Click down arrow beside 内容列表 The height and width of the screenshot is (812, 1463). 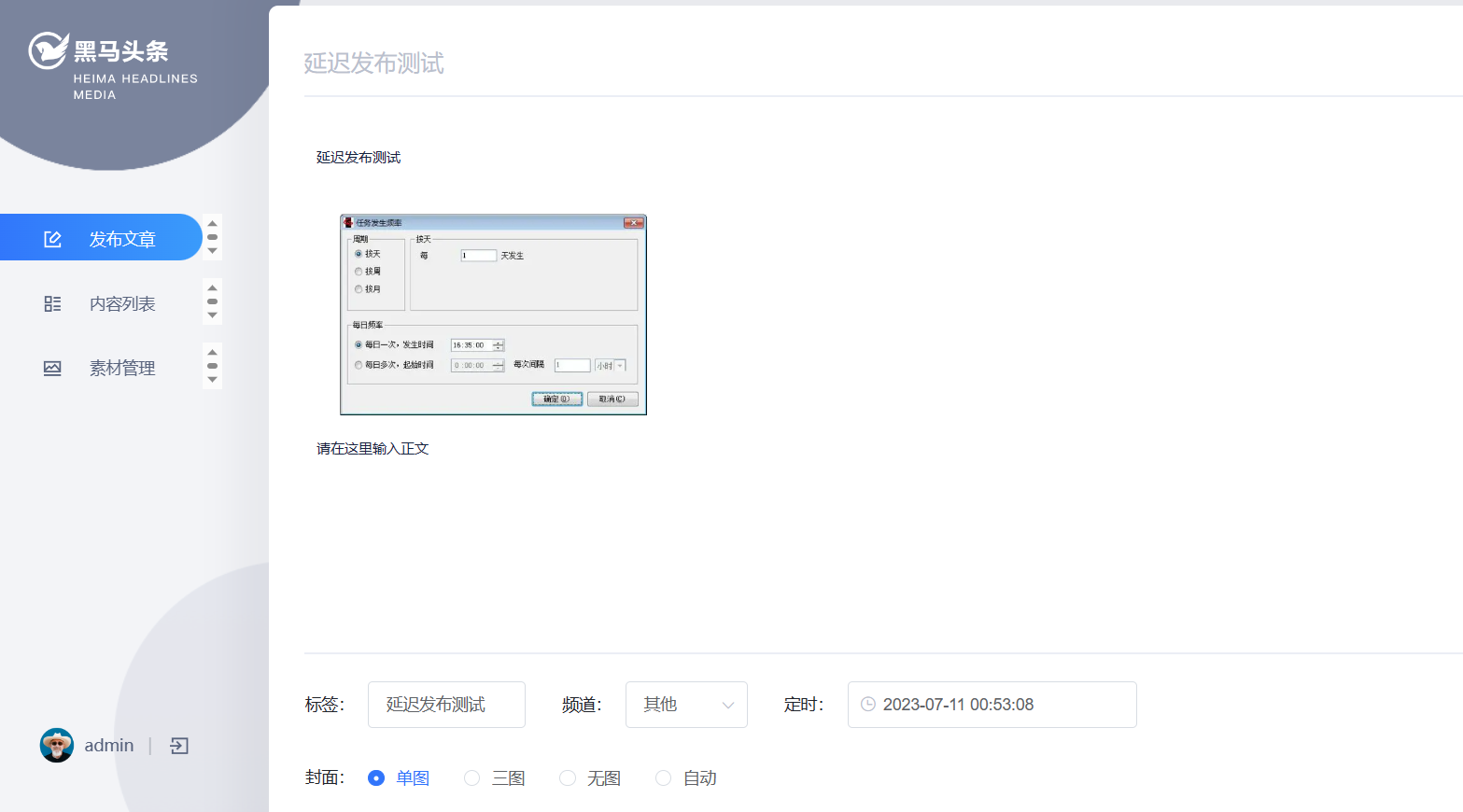coord(212,315)
